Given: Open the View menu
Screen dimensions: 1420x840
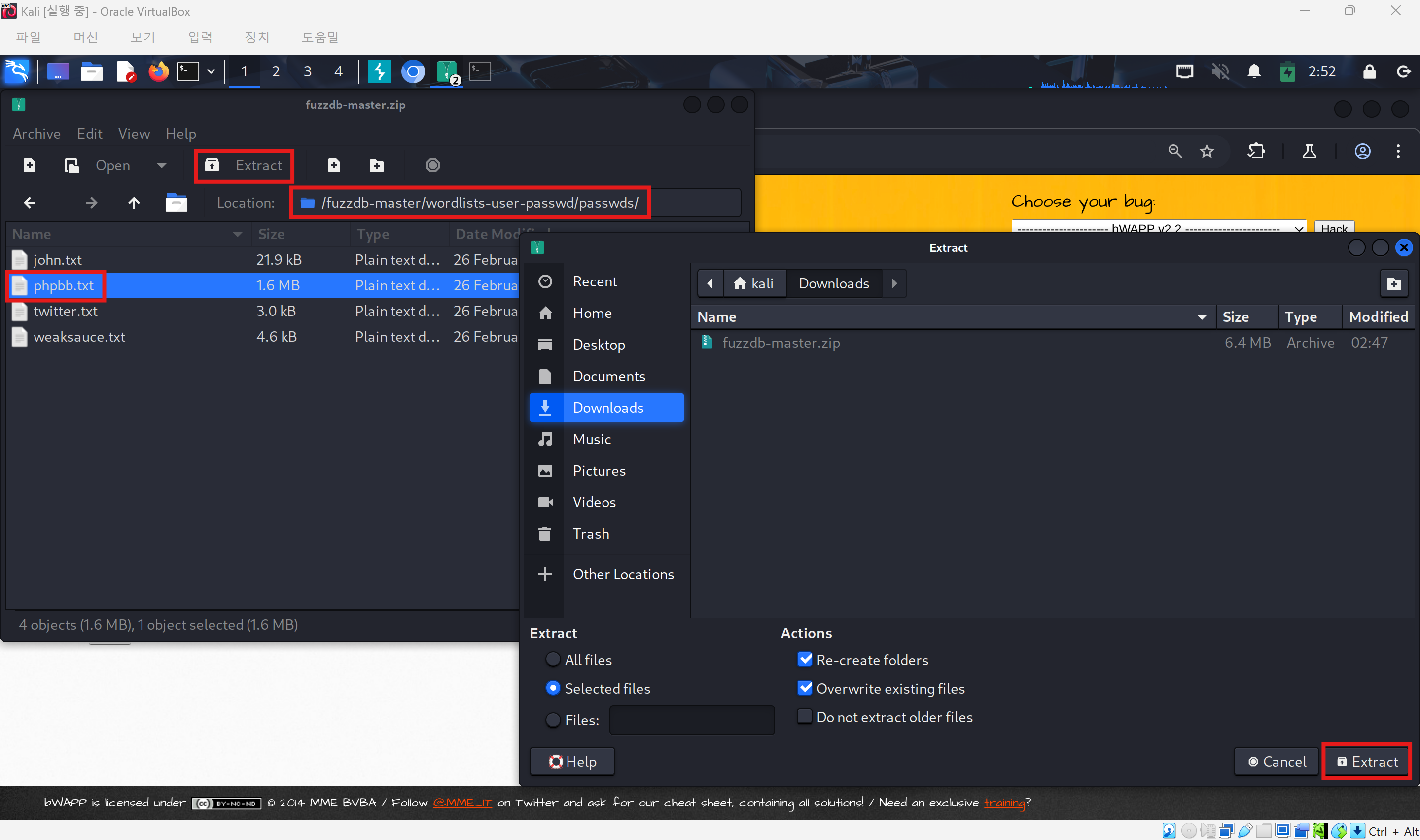Looking at the screenshot, I should point(134,134).
